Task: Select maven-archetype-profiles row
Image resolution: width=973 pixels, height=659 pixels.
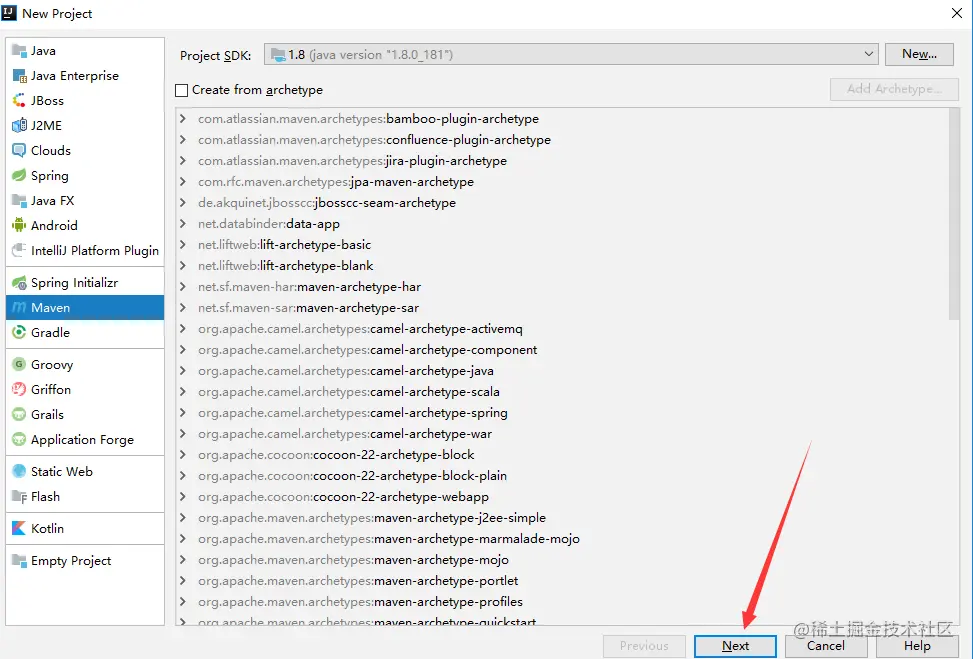Action: click(562, 602)
